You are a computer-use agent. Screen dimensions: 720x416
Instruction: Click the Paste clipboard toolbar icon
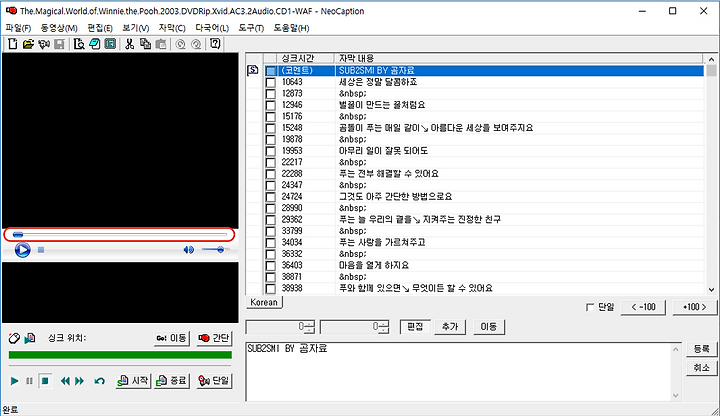[161, 44]
